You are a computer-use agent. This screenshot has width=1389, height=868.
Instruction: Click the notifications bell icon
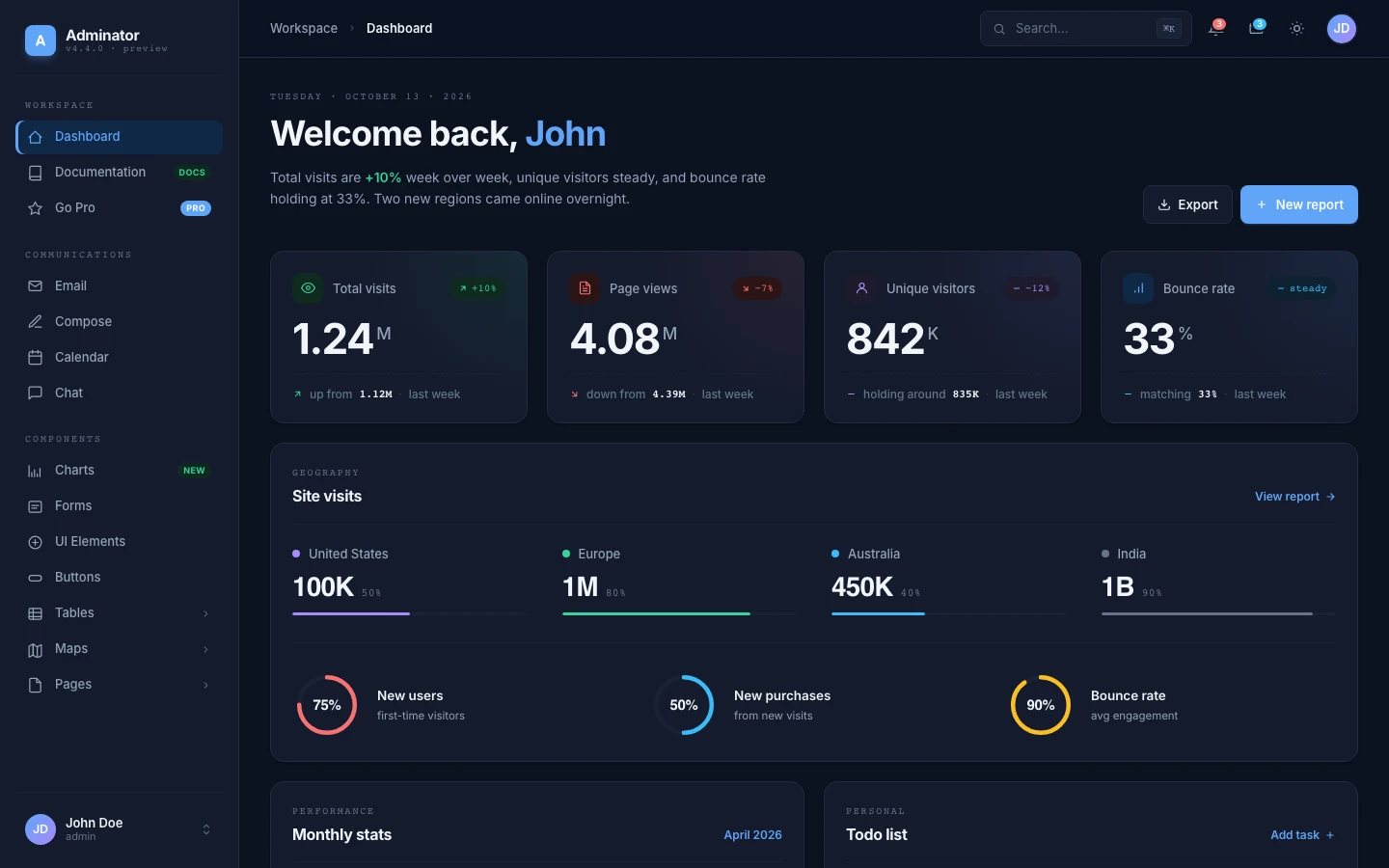(x=1215, y=29)
